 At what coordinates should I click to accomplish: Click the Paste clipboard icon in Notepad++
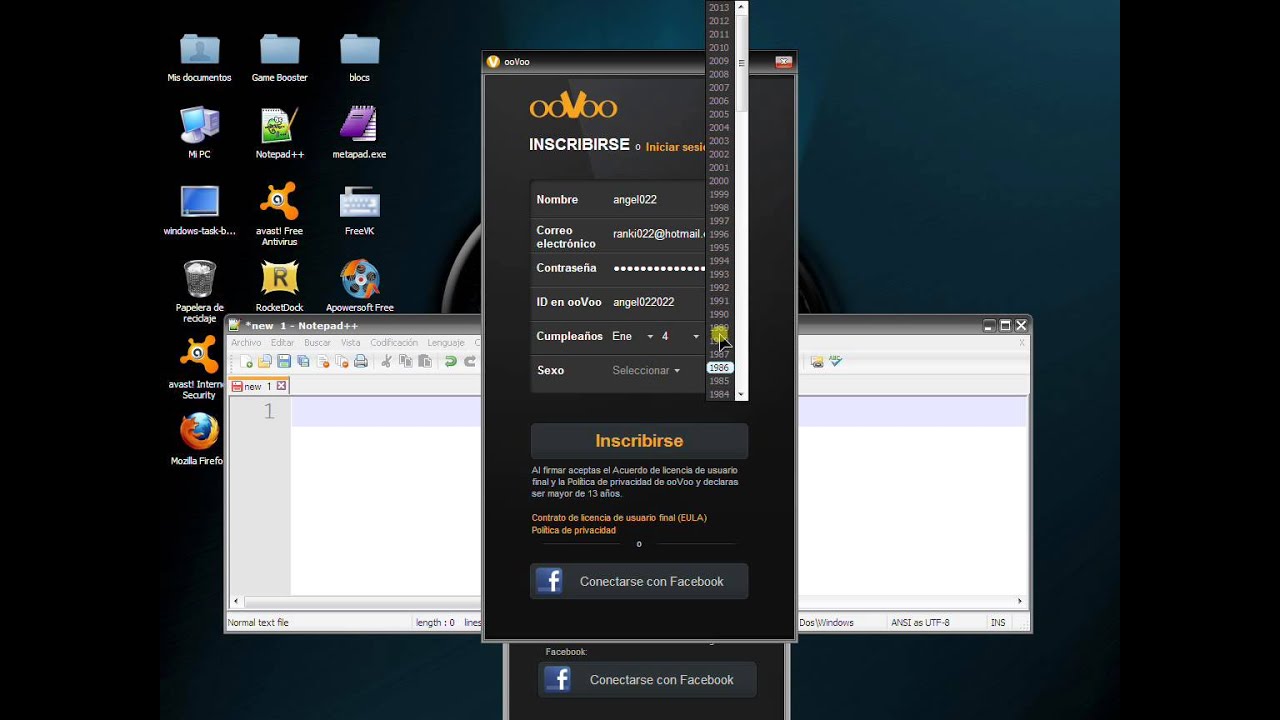pyautogui.click(x=425, y=361)
